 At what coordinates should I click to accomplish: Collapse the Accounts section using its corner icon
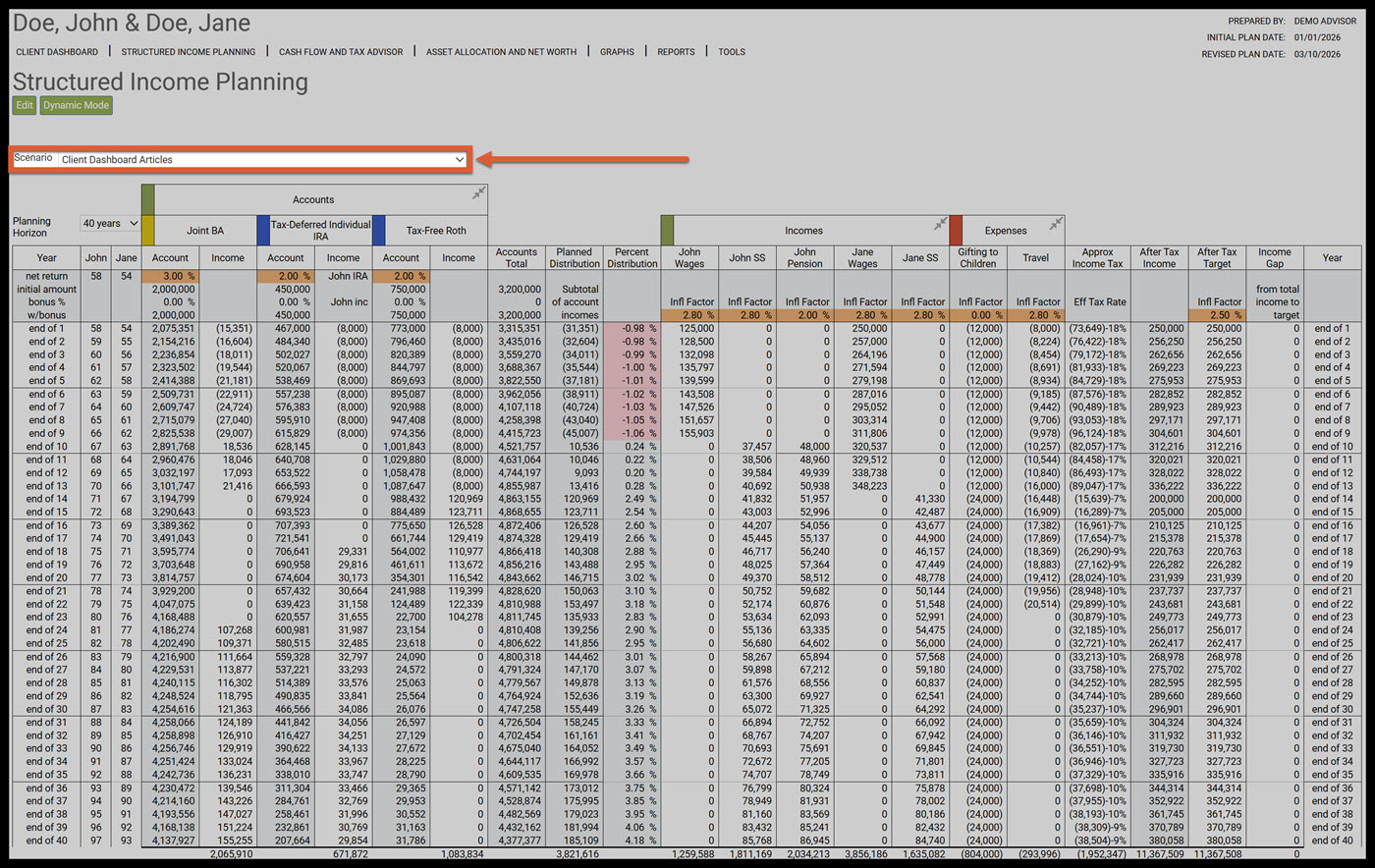coord(478,193)
